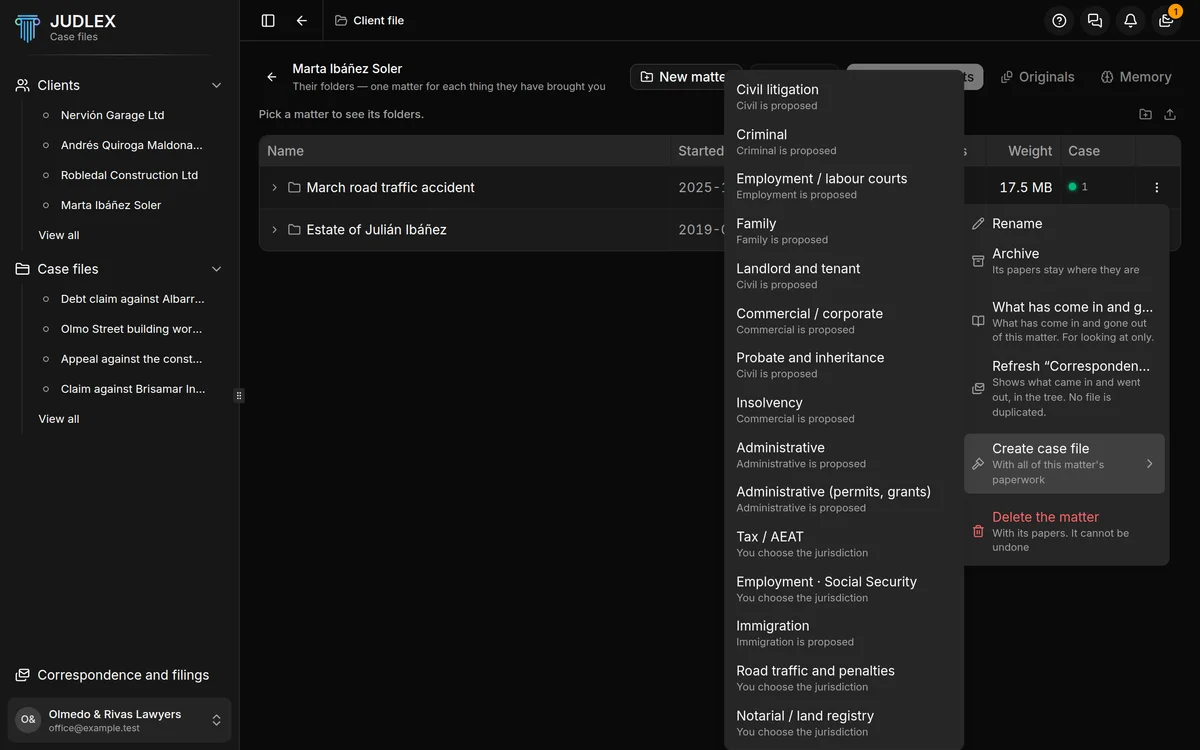Click the New matter button

pos(686,77)
